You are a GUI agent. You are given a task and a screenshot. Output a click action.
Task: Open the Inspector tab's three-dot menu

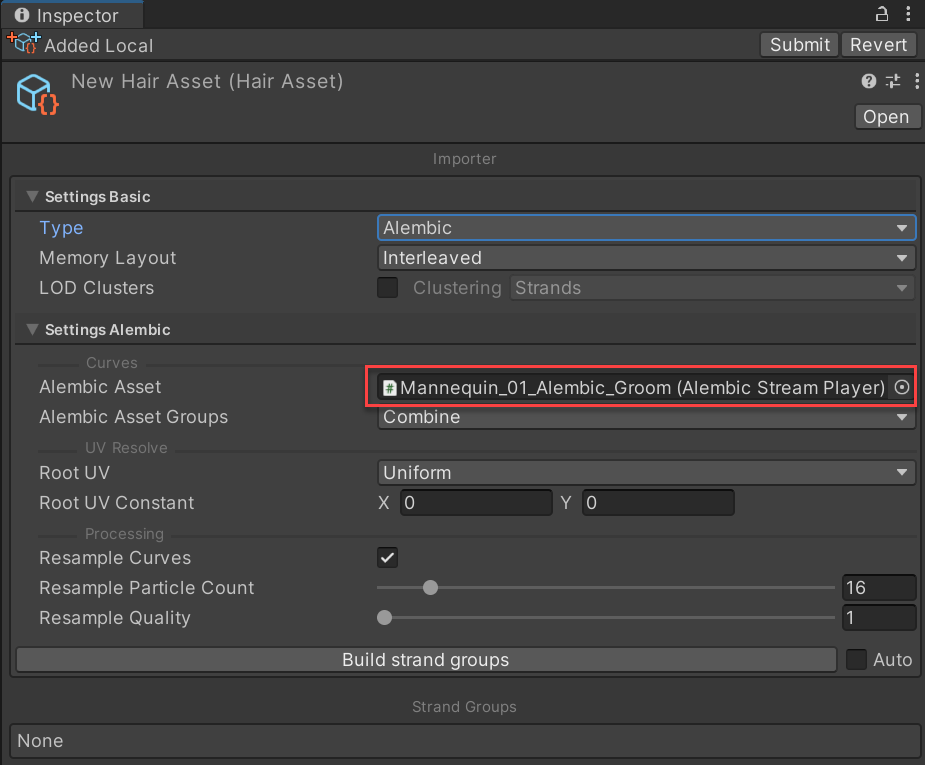908,14
